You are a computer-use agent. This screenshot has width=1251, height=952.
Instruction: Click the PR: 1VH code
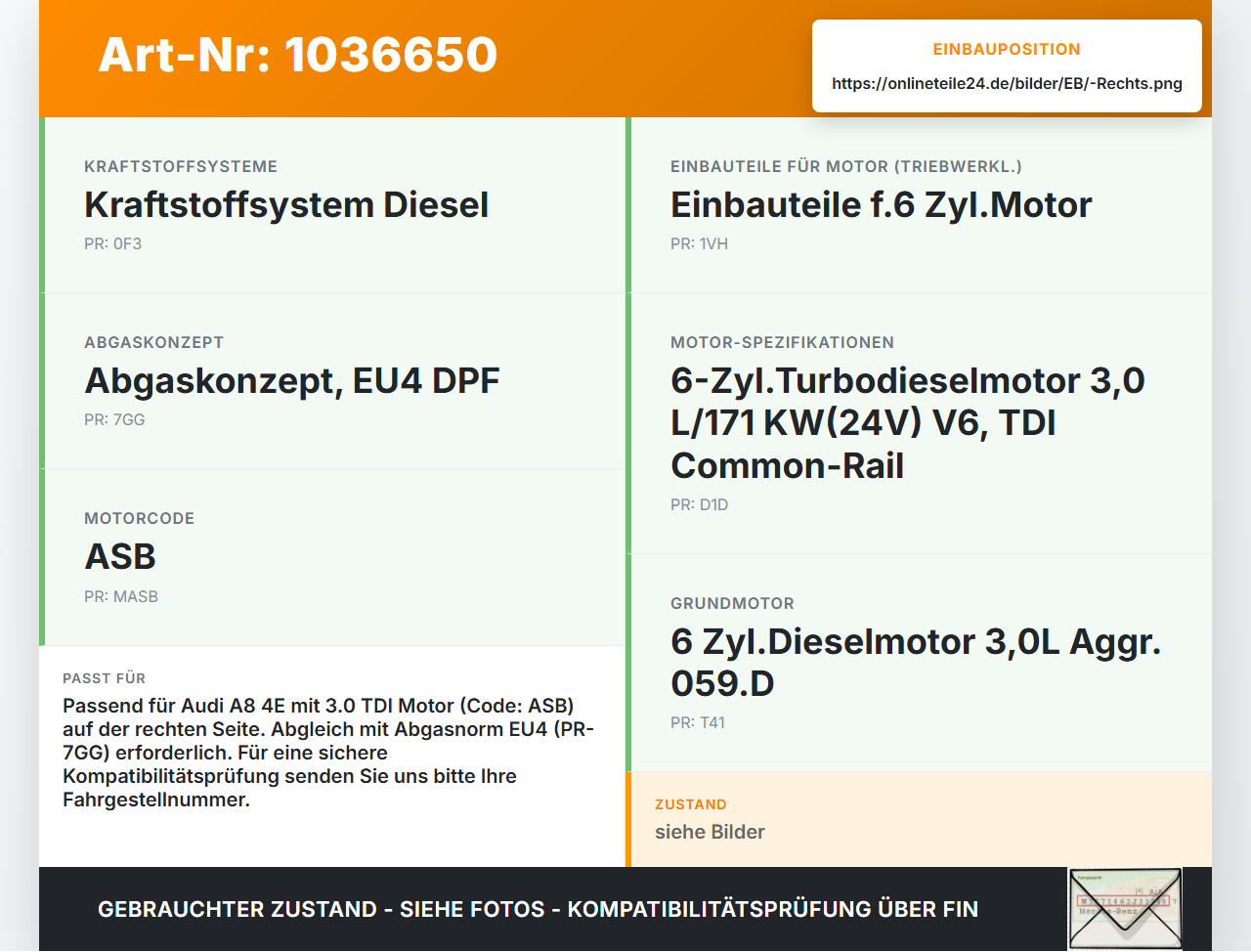point(700,244)
